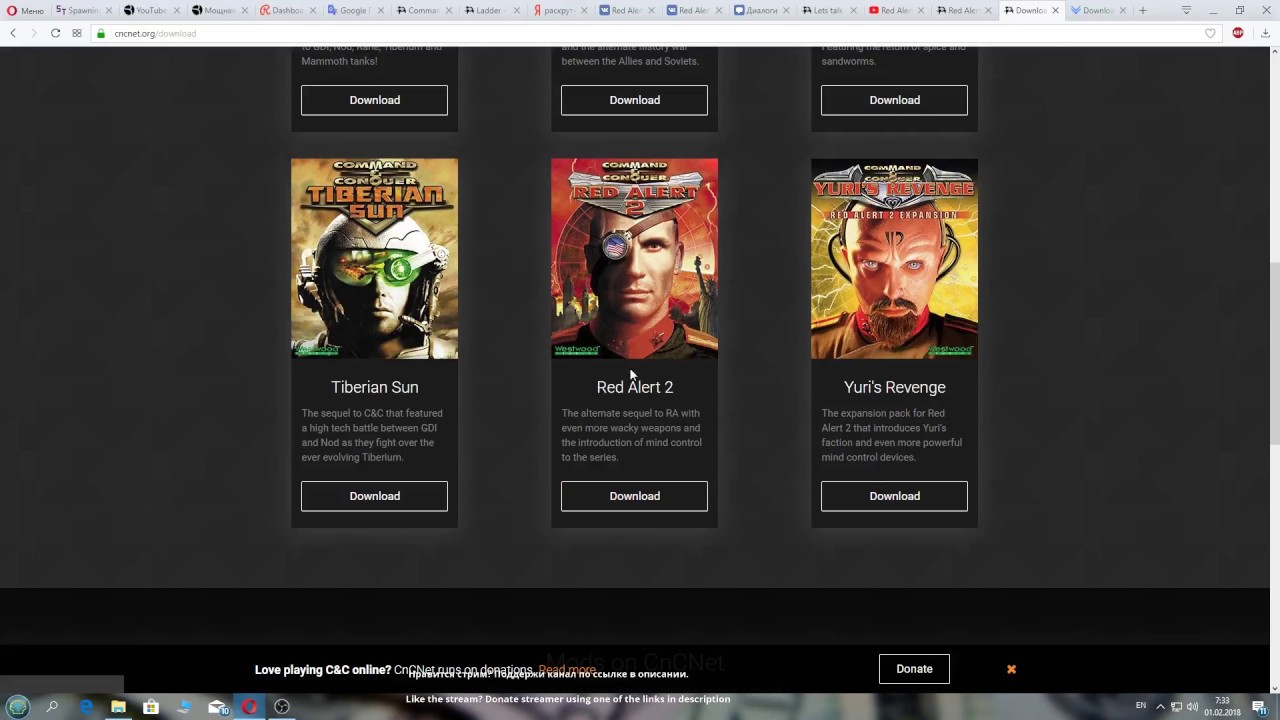This screenshot has width=1280, height=720.
Task: Click the Tiberian Sun cover art
Action: [374, 258]
